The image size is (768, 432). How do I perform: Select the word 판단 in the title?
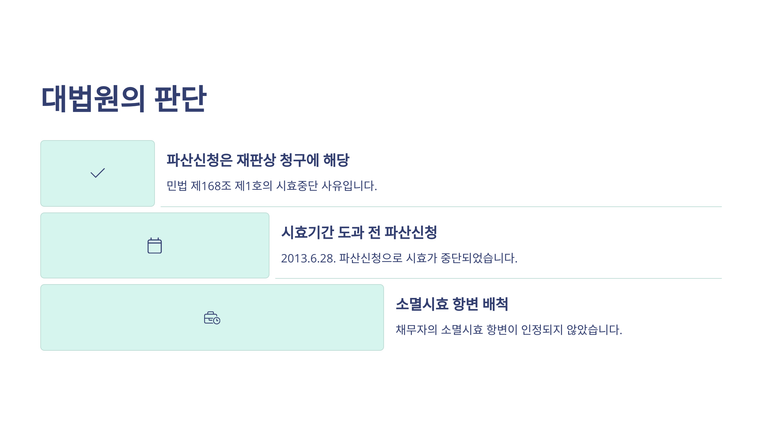point(181,99)
